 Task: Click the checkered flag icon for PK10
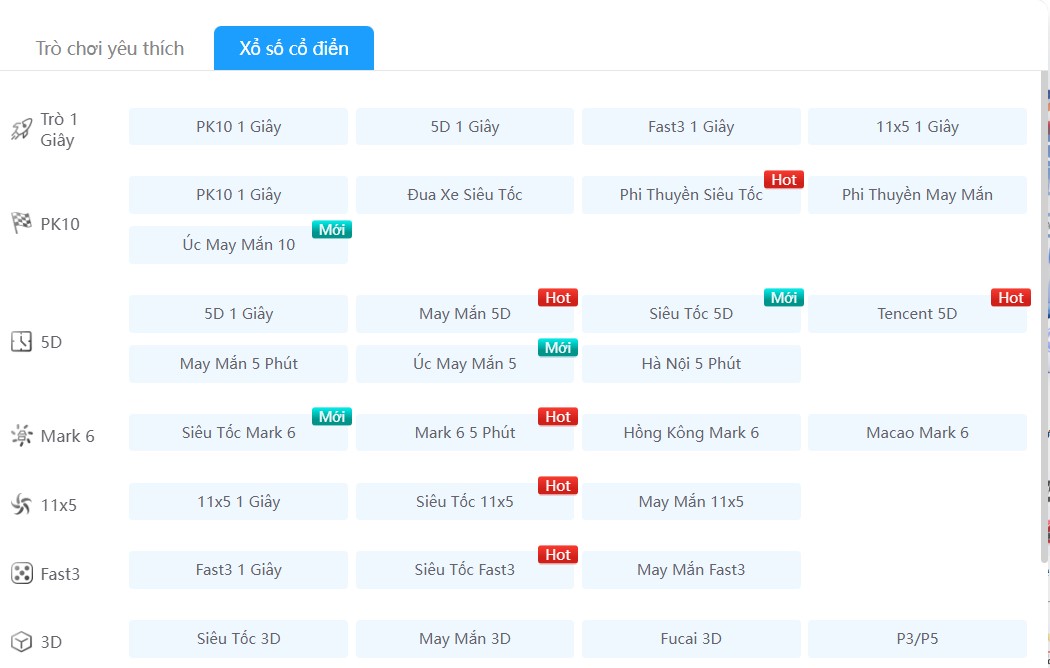(21, 223)
